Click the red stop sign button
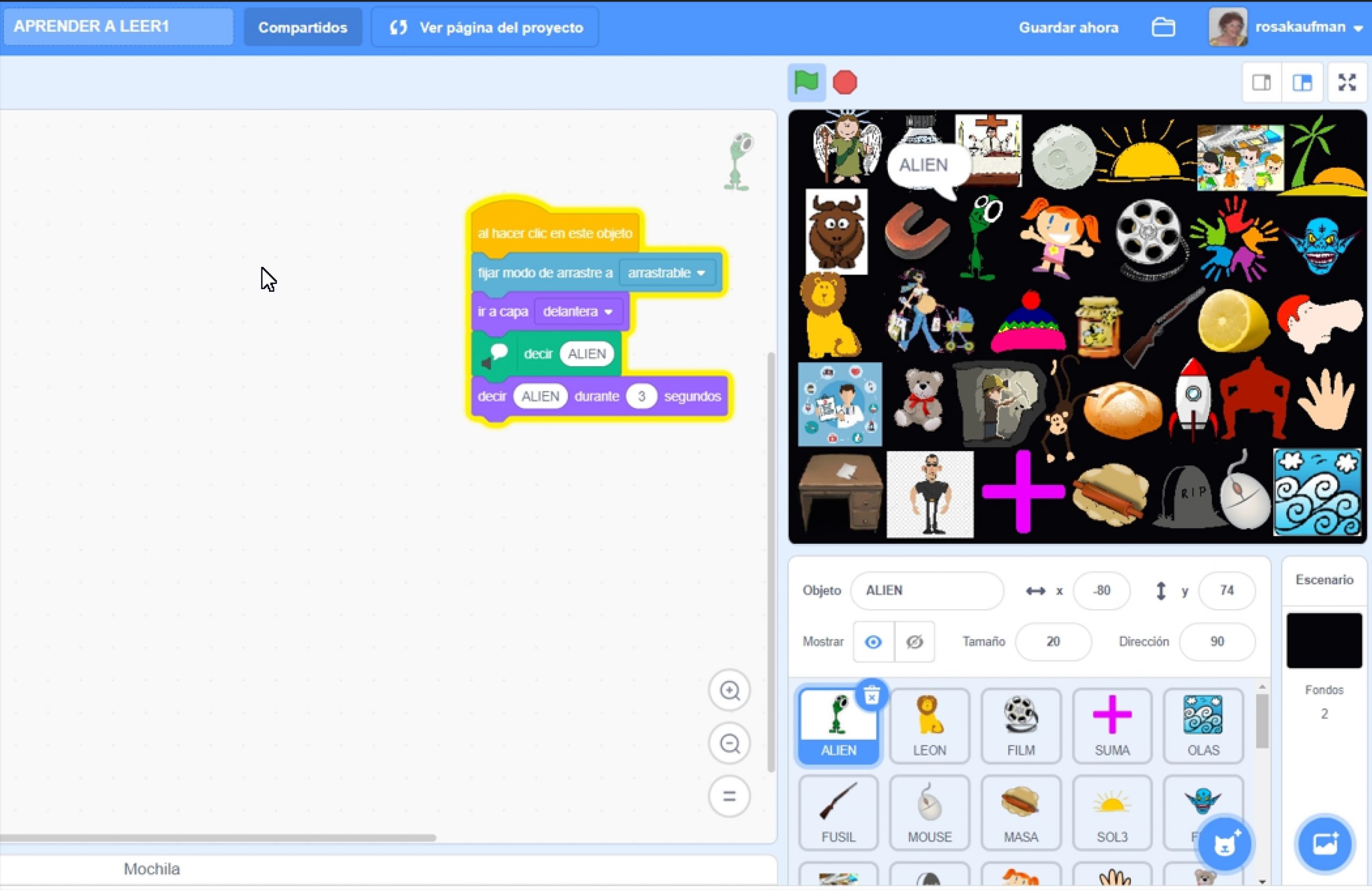Viewport: 1372px width, 890px height. (845, 83)
